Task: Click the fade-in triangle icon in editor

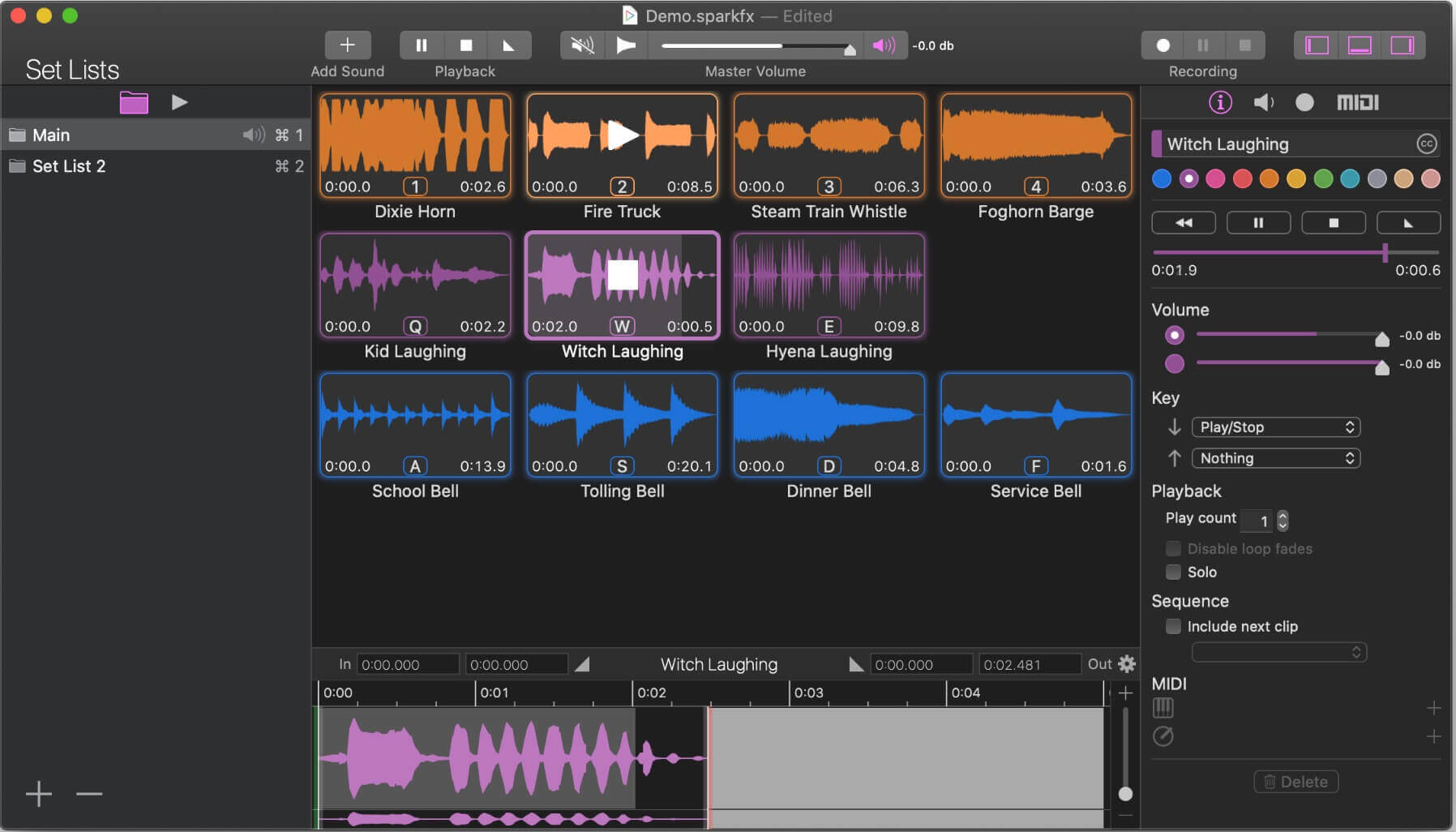Action: [582, 664]
